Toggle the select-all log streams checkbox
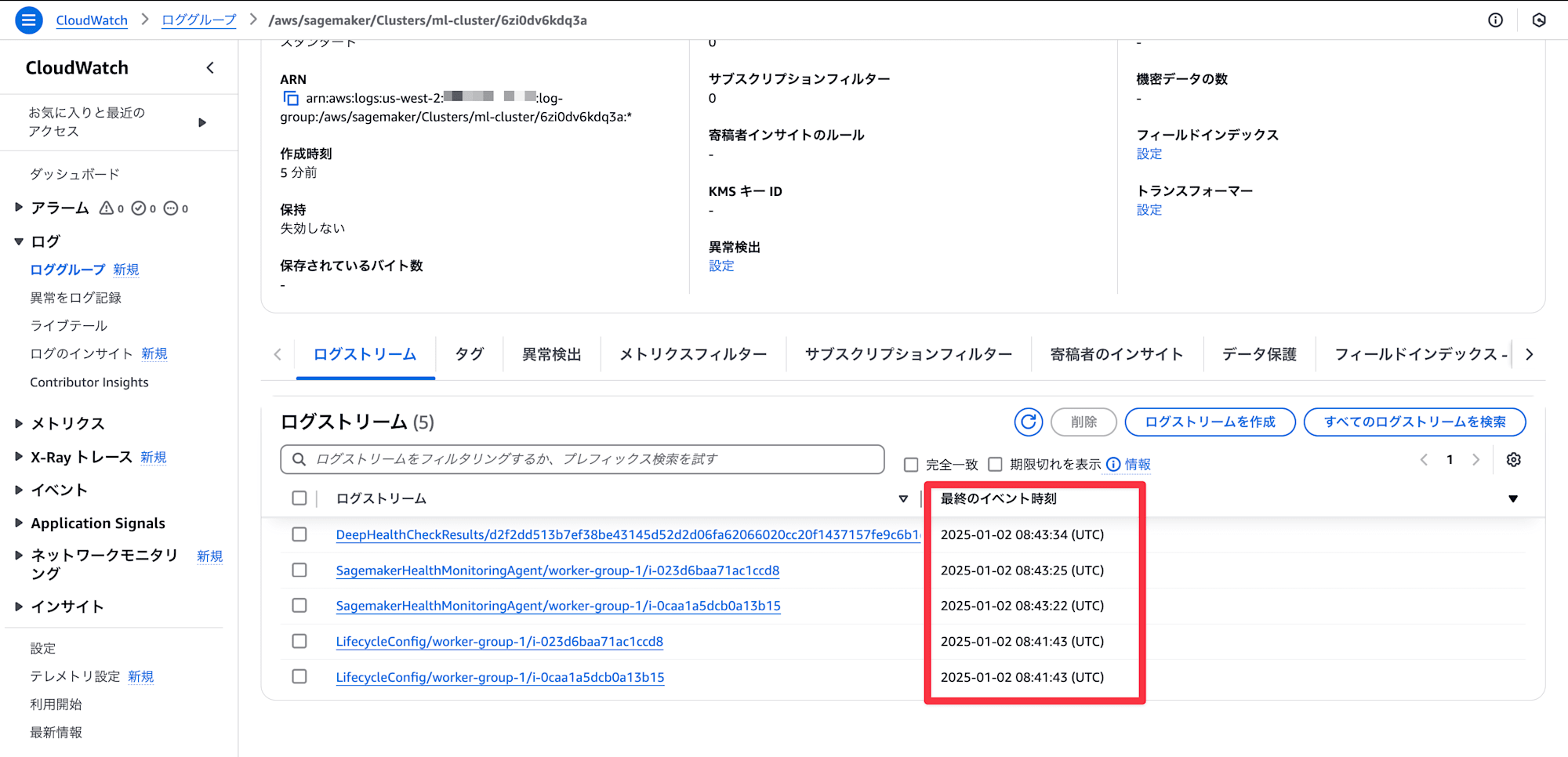The image size is (1568, 757). coord(299,498)
